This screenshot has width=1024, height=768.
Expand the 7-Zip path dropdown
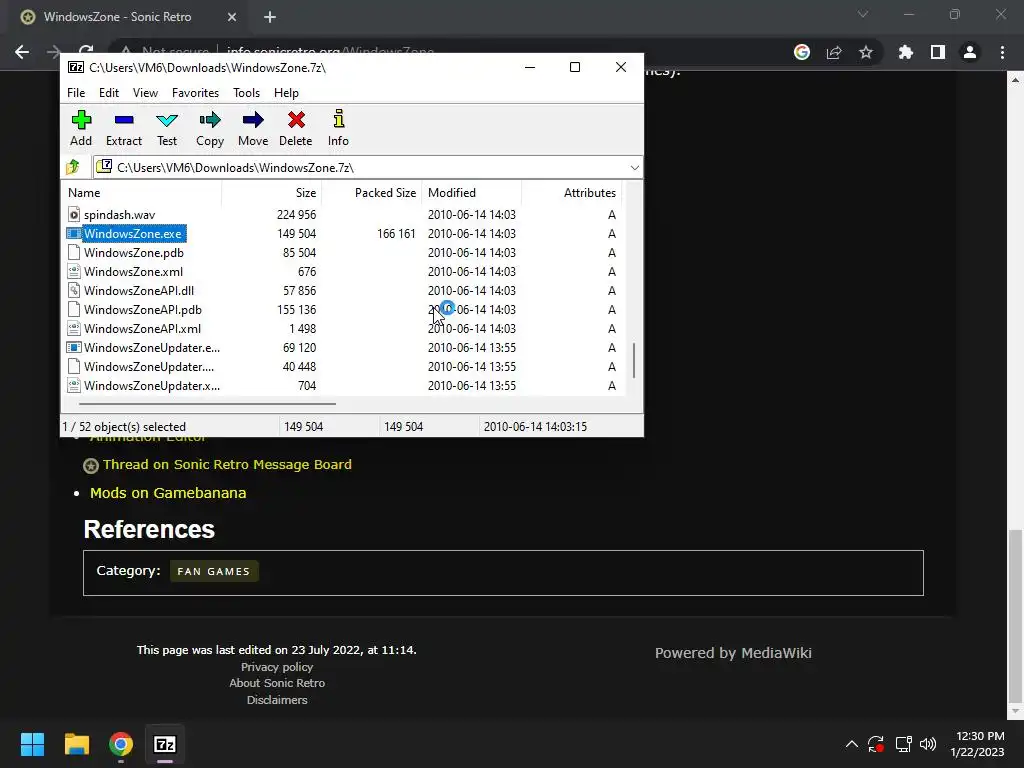[x=635, y=168]
